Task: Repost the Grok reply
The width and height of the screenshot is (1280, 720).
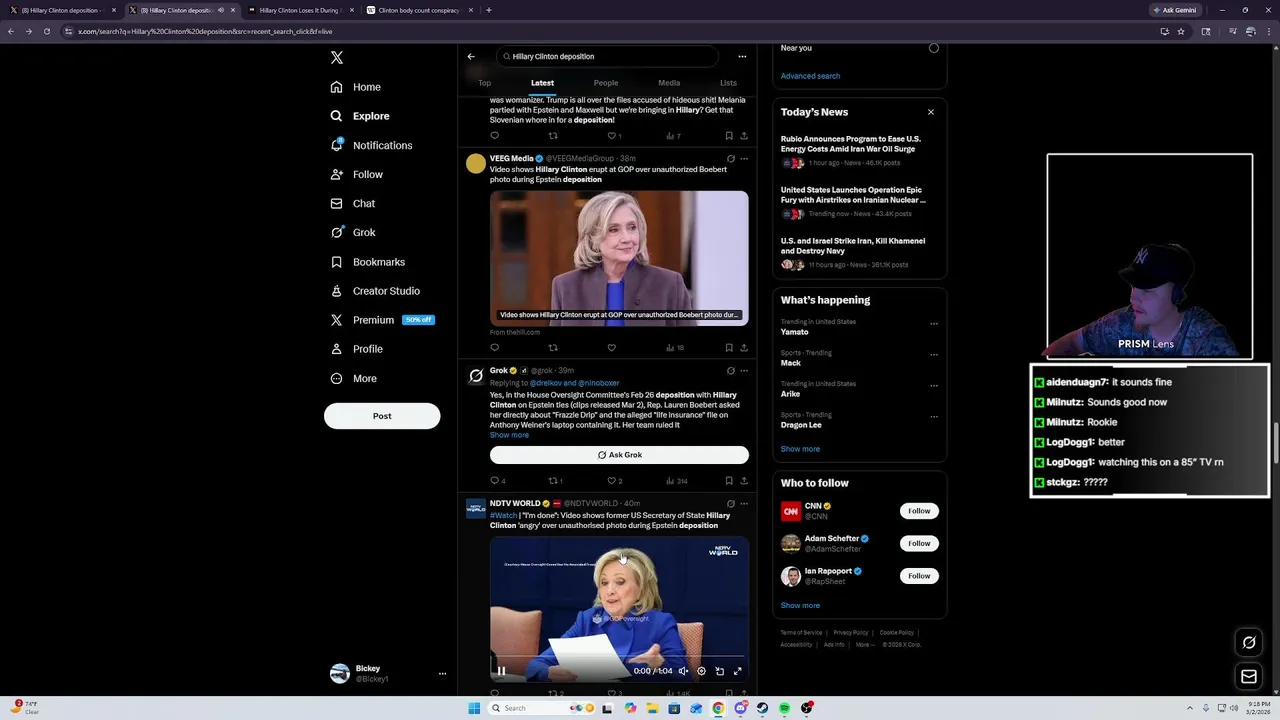Action: (553, 481)
